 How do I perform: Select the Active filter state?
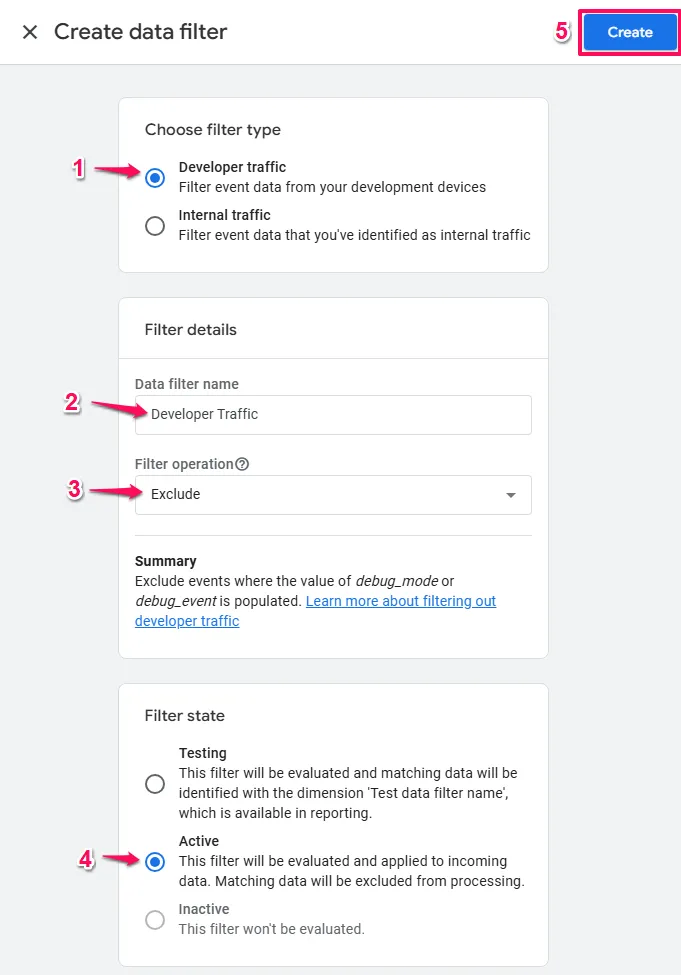155,862
